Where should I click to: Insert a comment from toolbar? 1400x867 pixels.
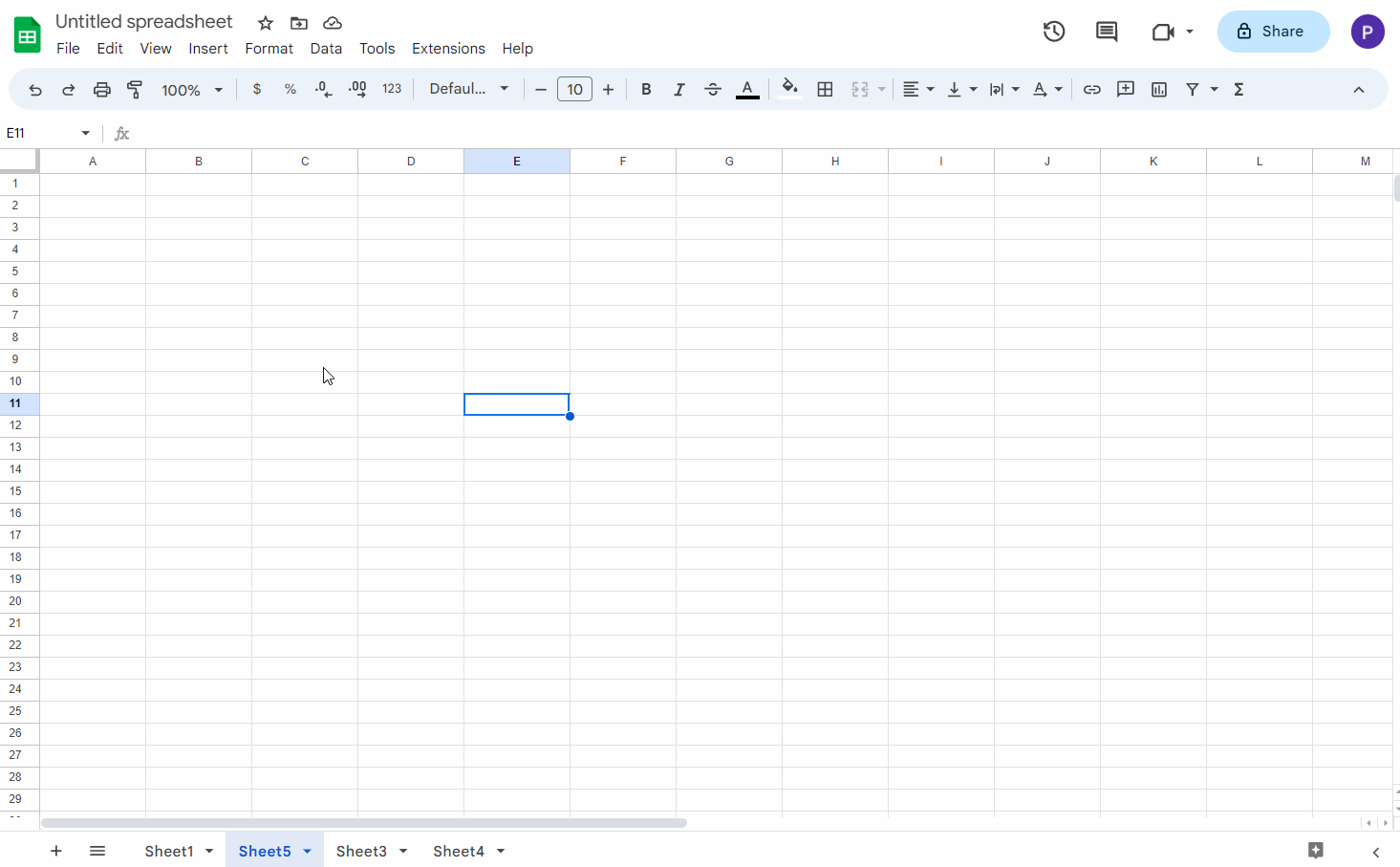pyautogui.click(x=1126, y=89)
